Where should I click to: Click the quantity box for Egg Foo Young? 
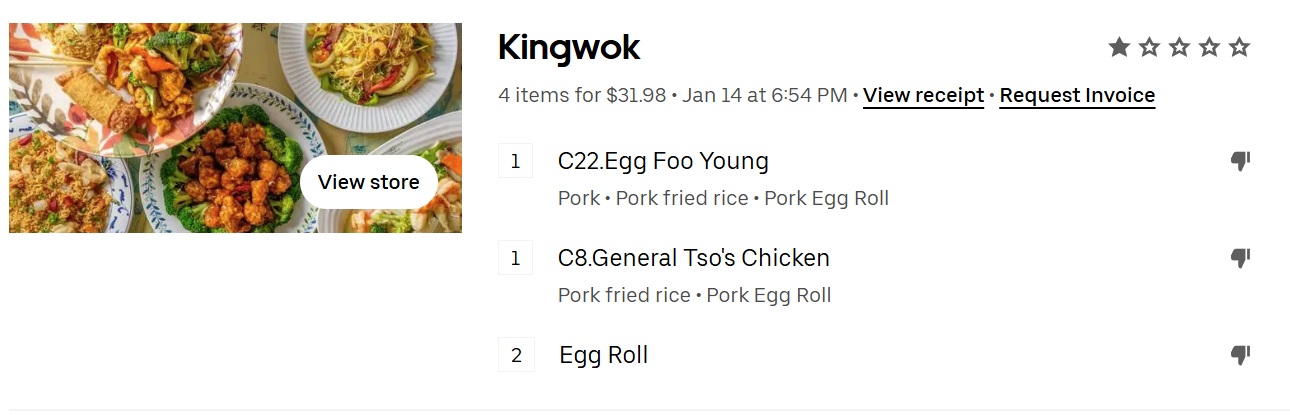pos(516,161)
